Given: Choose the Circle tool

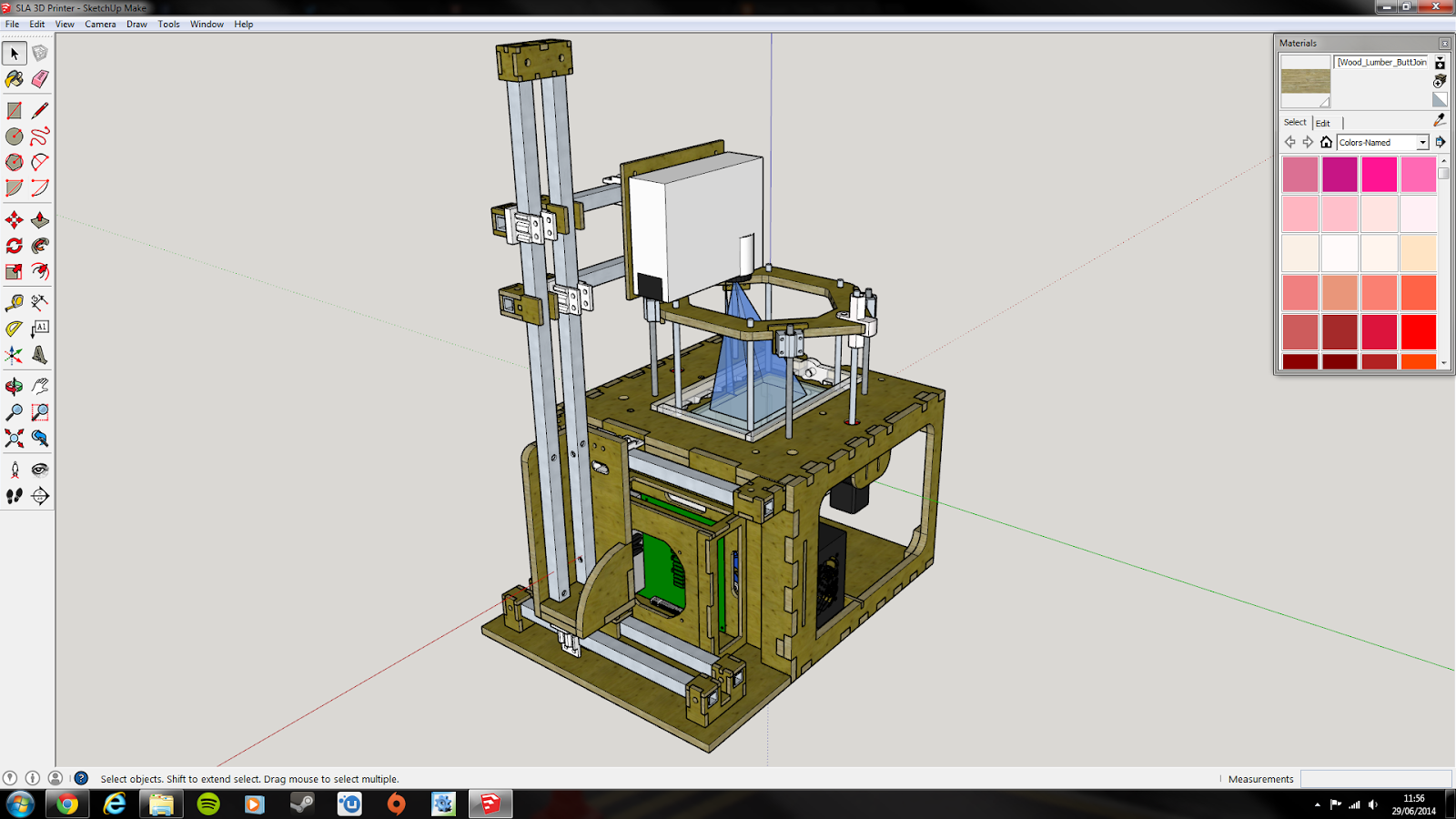Looking at the screenshot, I should click(15, 136).
